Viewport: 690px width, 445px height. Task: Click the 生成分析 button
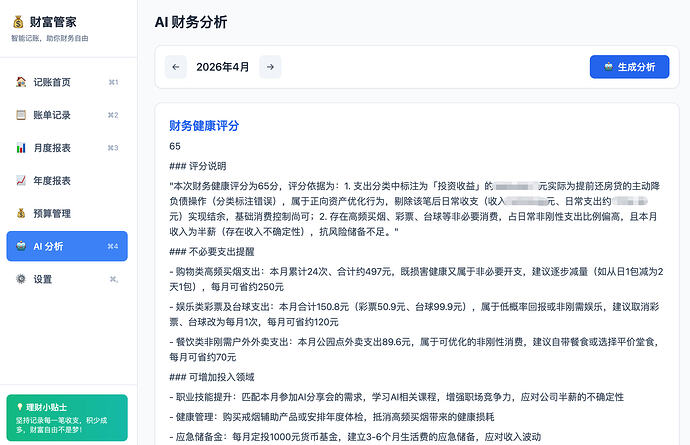629,67
